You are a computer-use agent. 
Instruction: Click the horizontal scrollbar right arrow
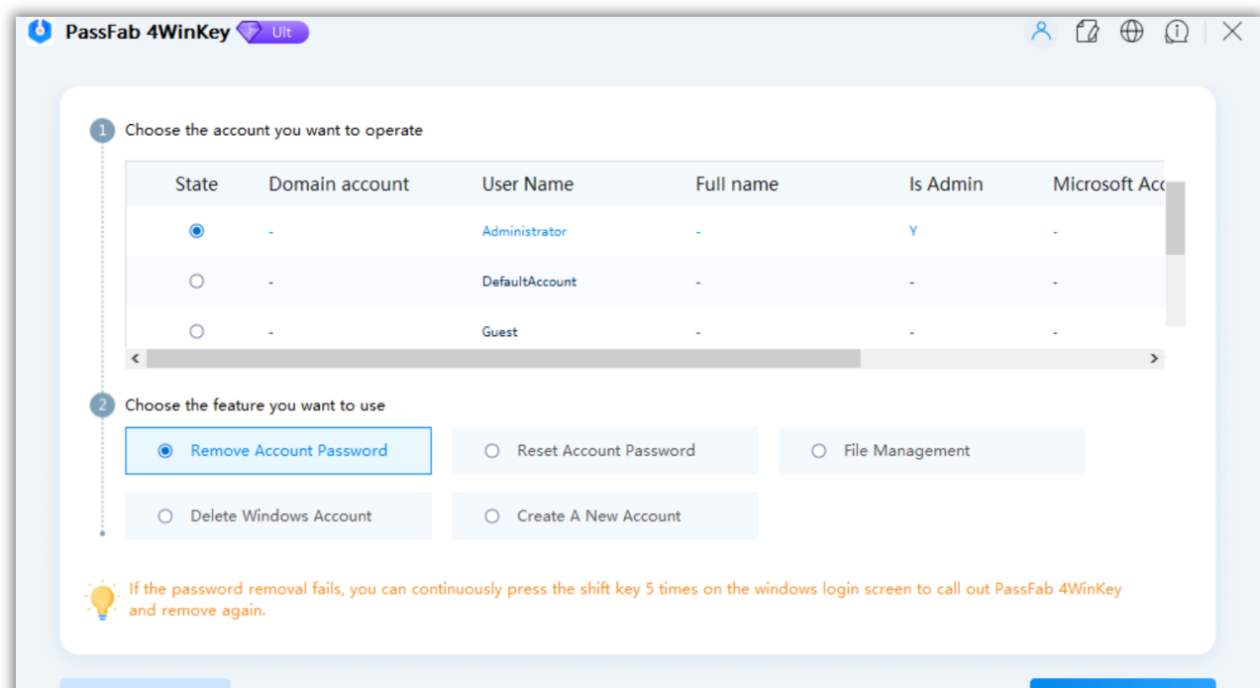tap(1154, 358)
